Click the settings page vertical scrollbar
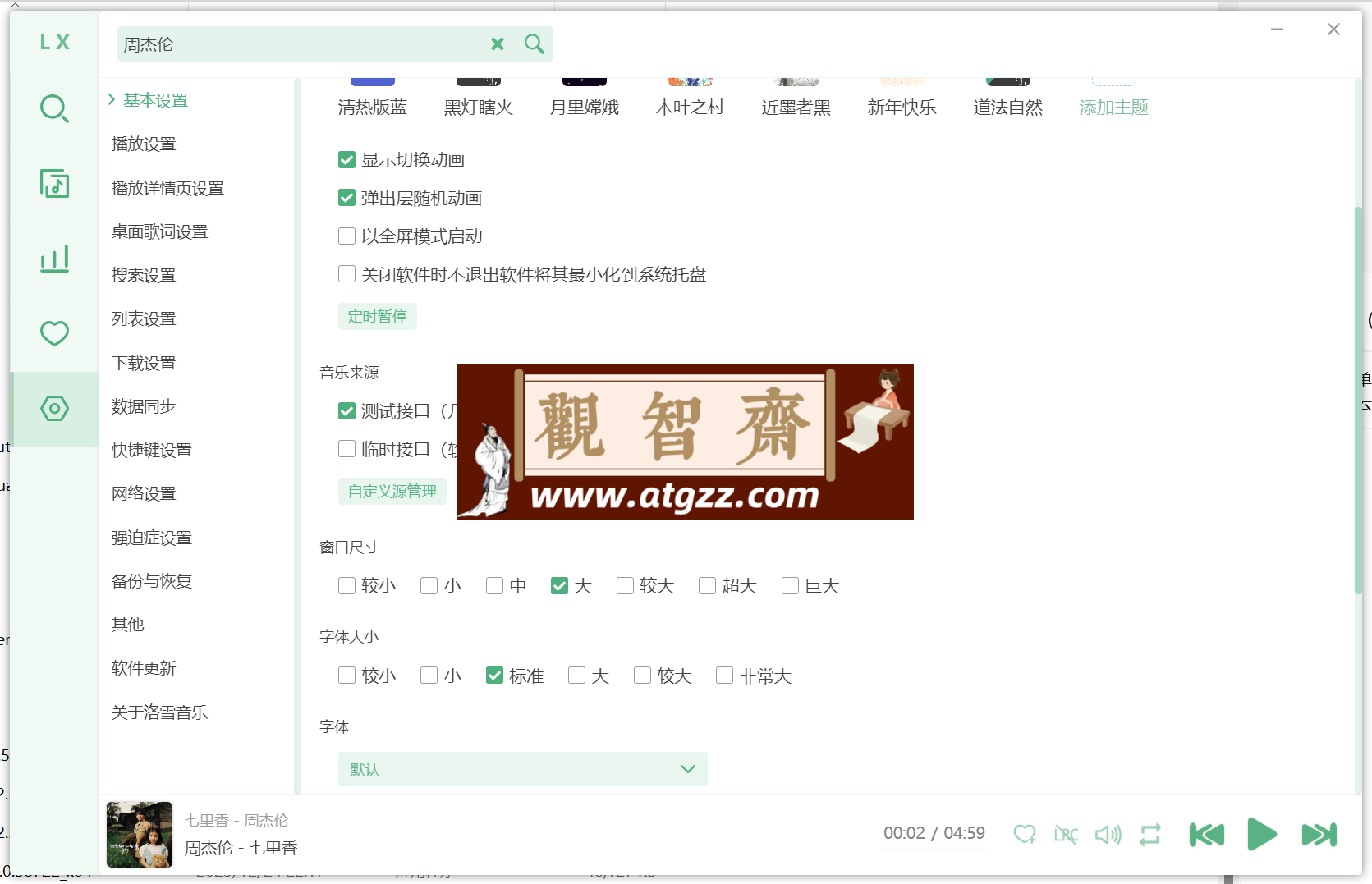 point(1358,401)
